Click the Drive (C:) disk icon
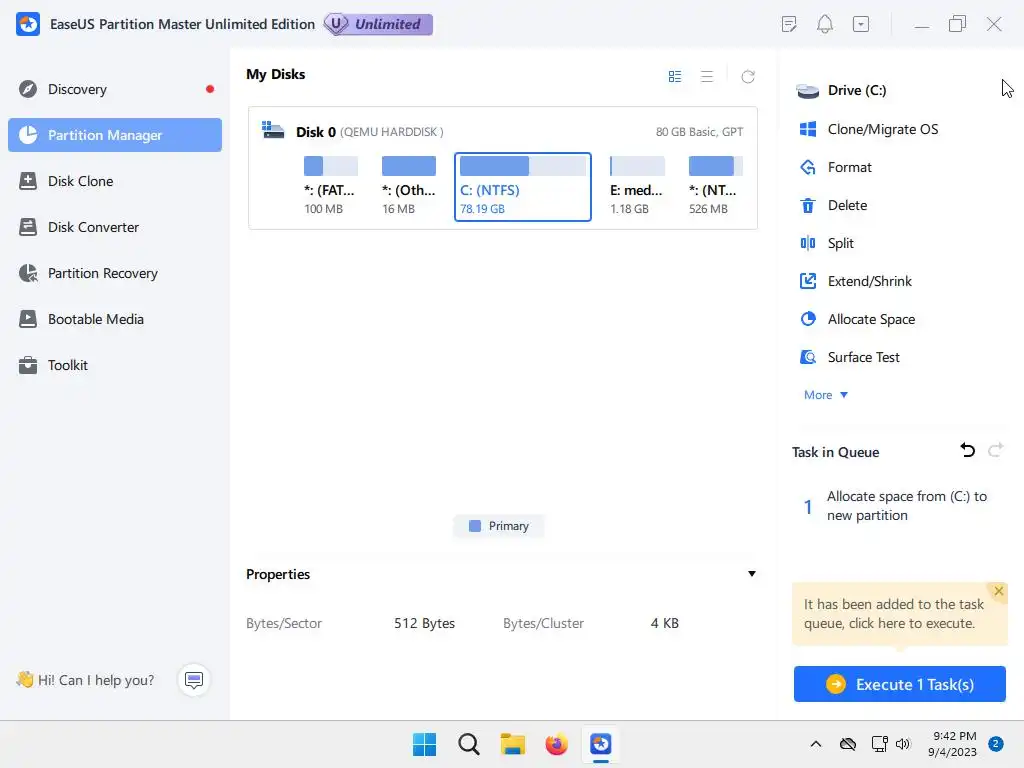 [x=808, y=91]
